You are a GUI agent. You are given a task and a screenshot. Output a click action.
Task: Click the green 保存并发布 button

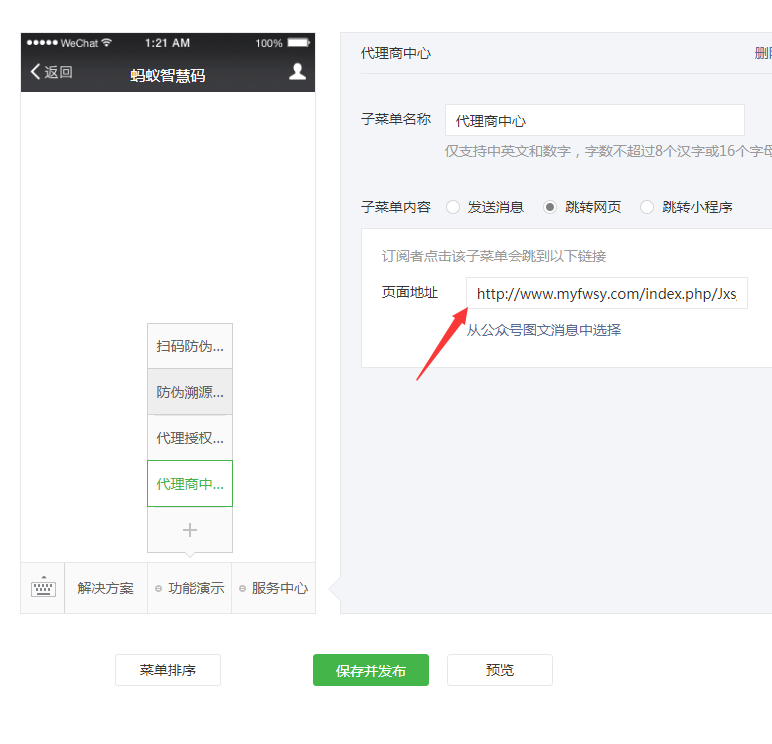[x=371, y=670]
